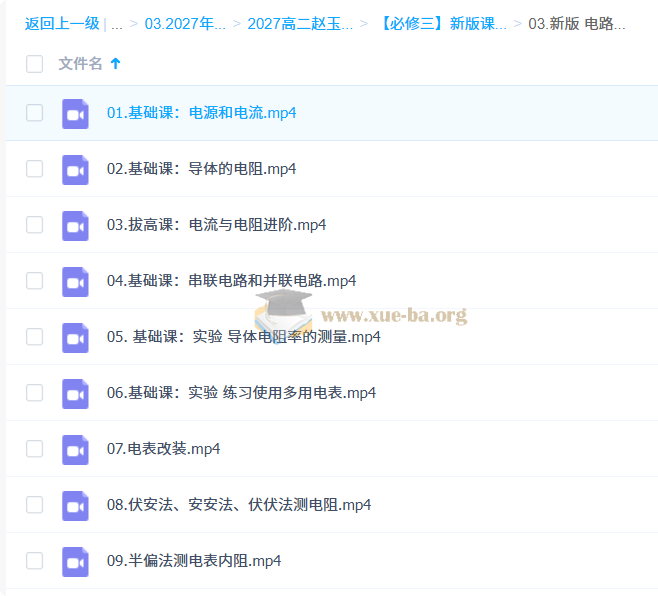The image size is (658, 596).
Task: Open file 03.拔高课：电流与电阻进阶.mp4
Action: [217, 225]
